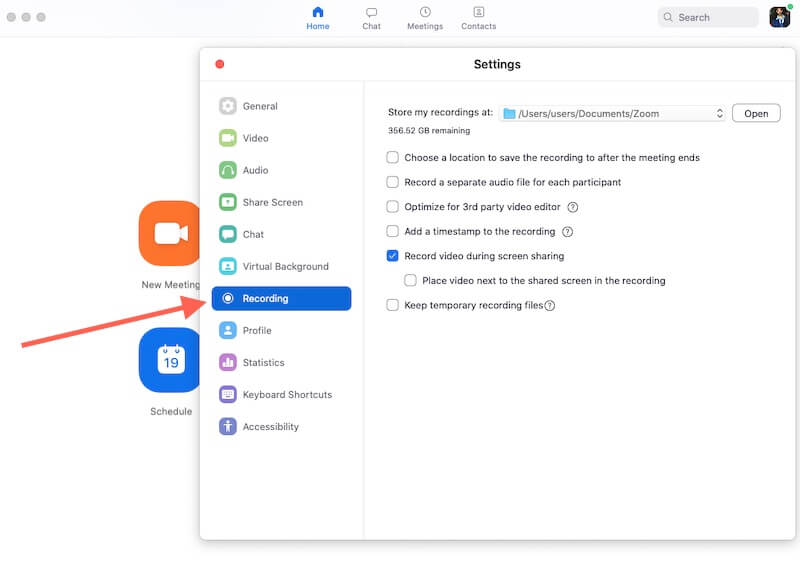Check Place video next to shared screen
Screen dimensions: 800x568
(x=410, y=280)
